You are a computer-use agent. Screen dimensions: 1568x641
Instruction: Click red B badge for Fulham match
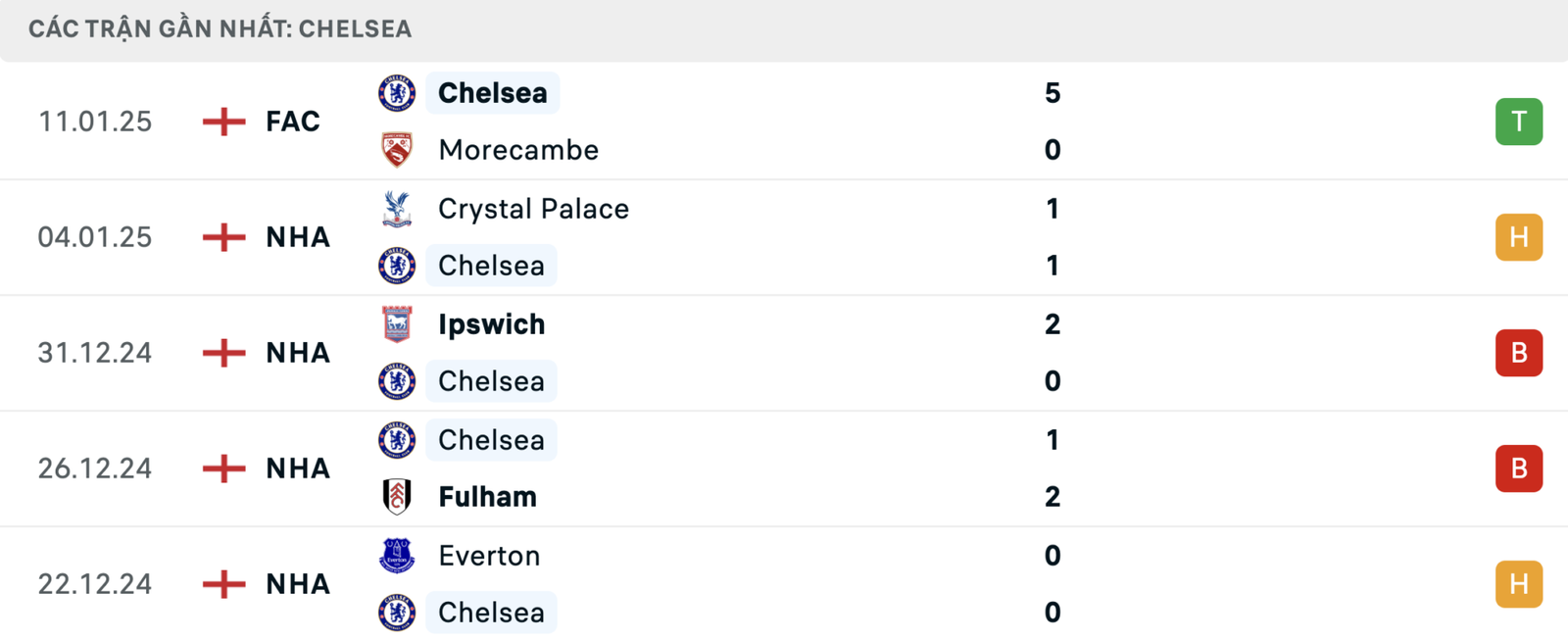(1518, 468)
